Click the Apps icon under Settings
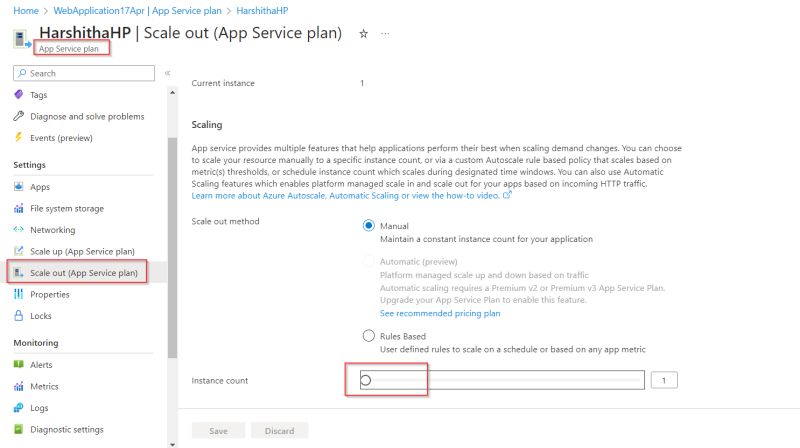Screen dimensions: 800x448 (x=19, y=186)
